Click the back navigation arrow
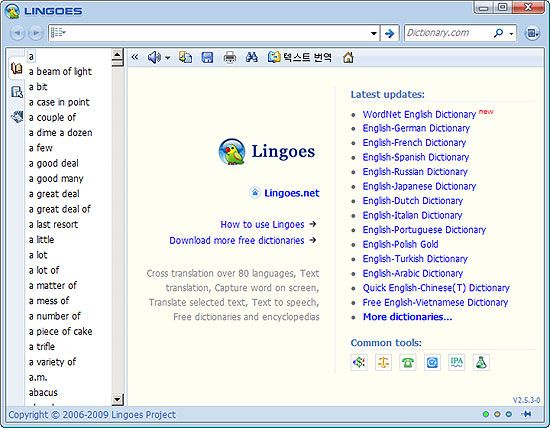This screenshot has height=428, width=550. (x=17, y=33)
